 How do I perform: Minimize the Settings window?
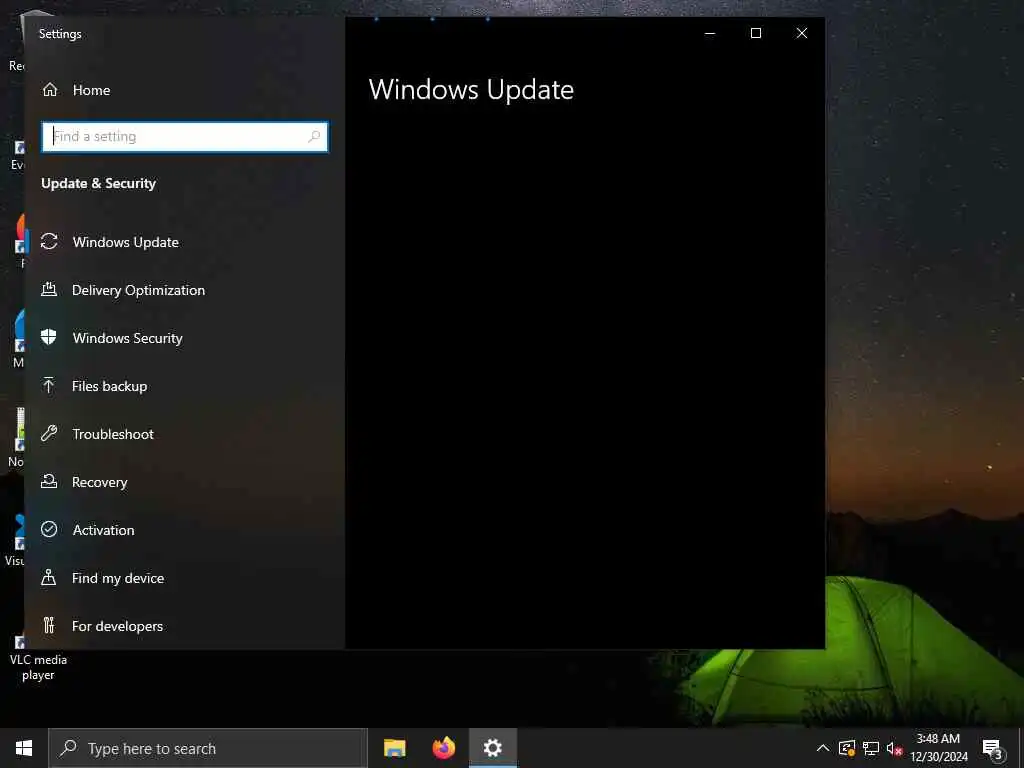coord(710,33)
